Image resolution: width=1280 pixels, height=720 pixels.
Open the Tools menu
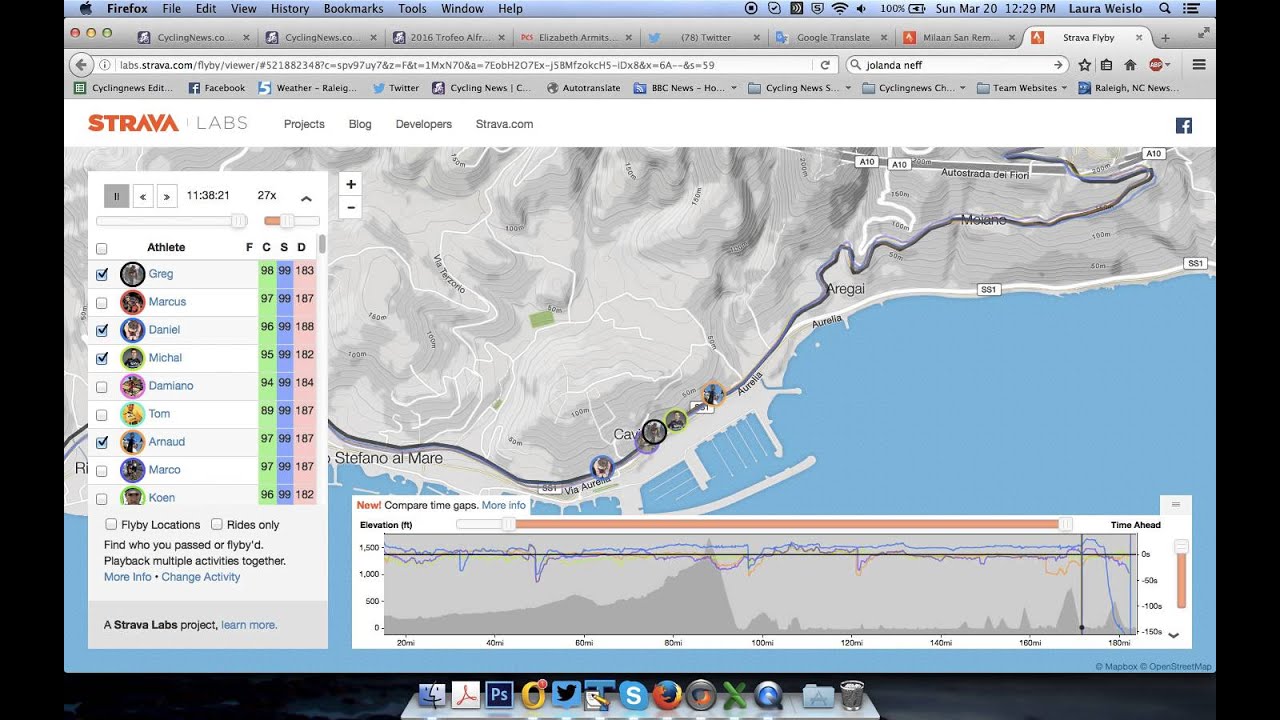(412, 8)
